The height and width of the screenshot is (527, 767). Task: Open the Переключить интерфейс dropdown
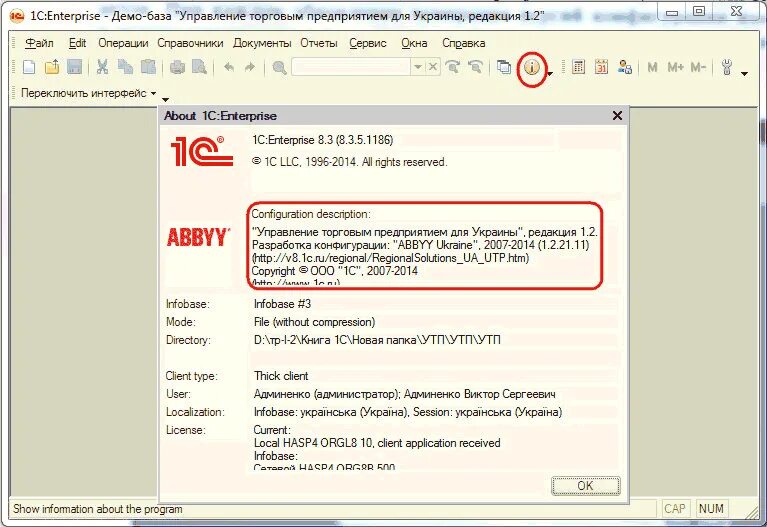click(89, 93)
